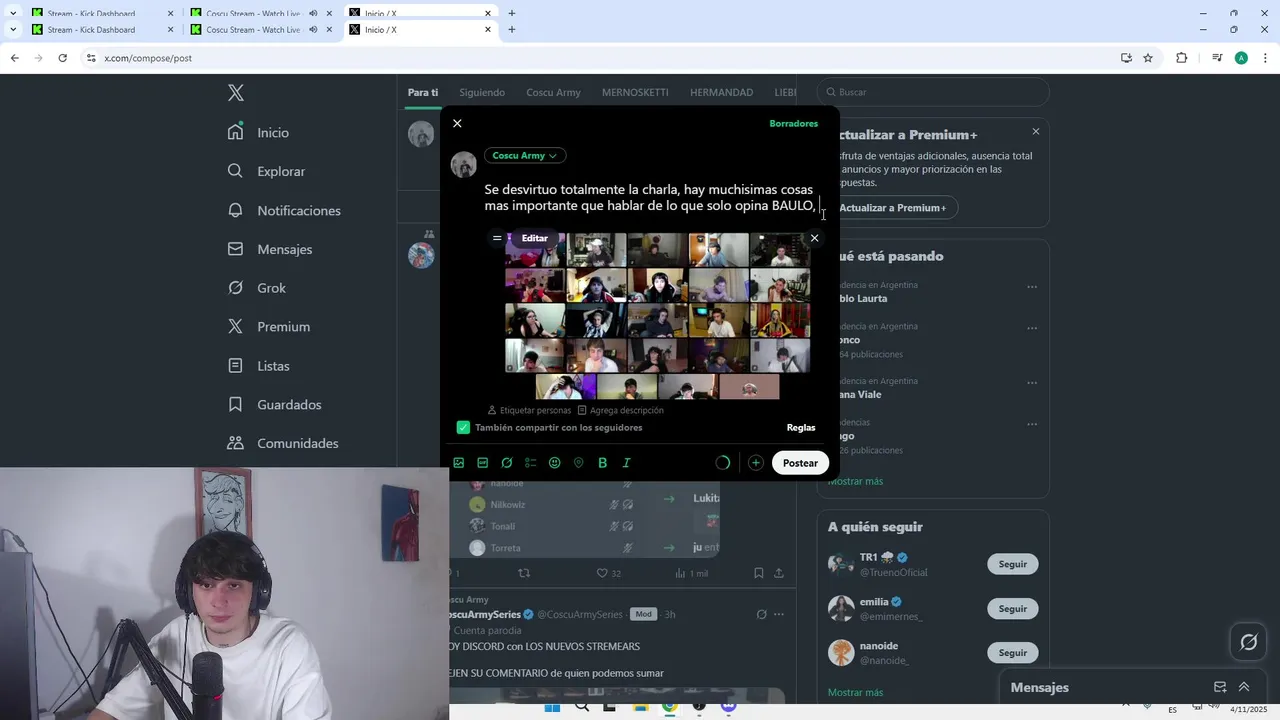Click Actualizar a Premium+ button
This screenshot has height=720, width=1280.
[x=892, y=208]
